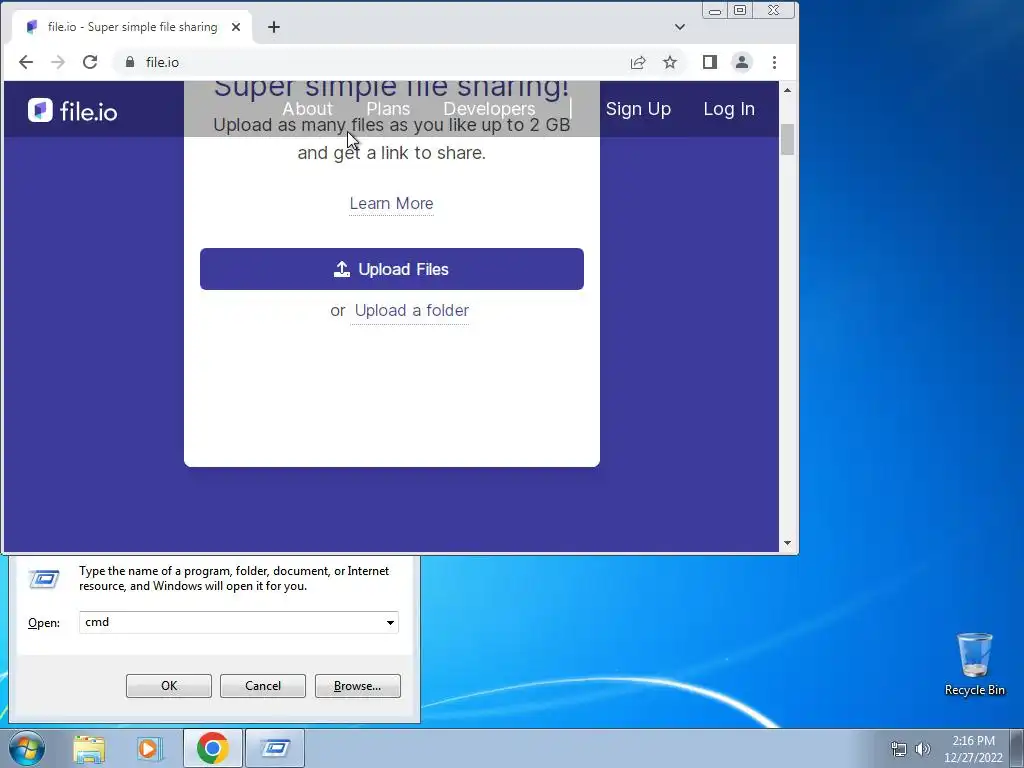Viewport: 1024px width, 768px height.
Task: Follow the Learn More link
Action: tap(391, 204)
